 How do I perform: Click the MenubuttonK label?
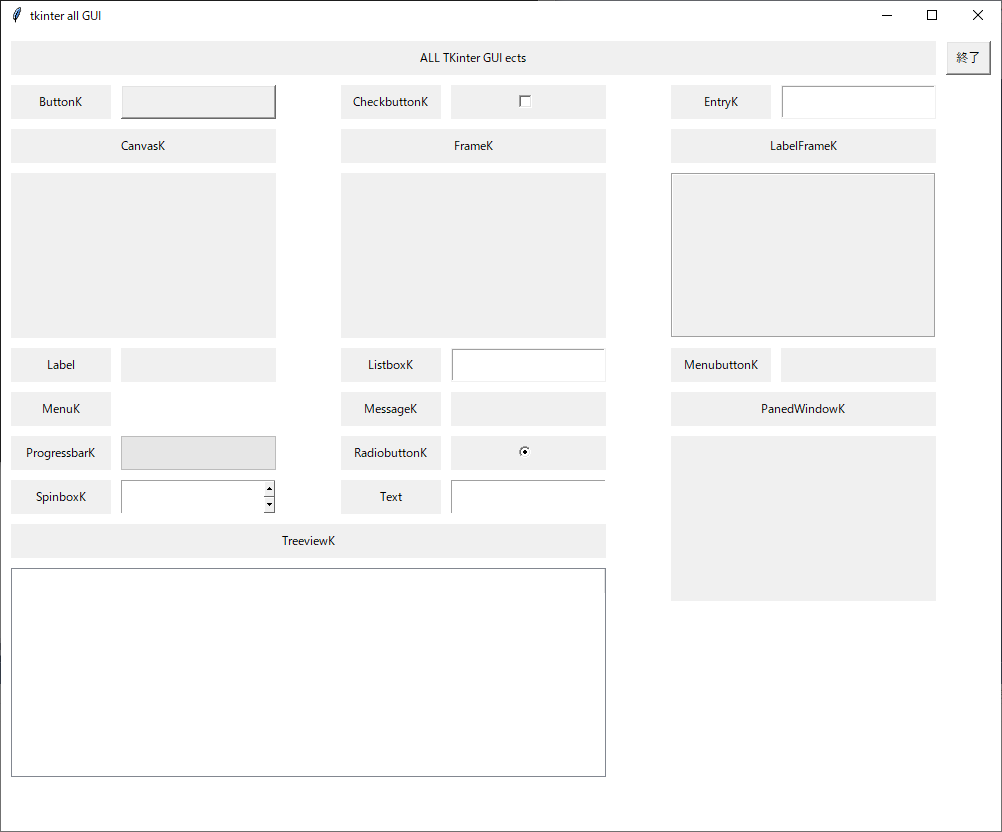721,365
